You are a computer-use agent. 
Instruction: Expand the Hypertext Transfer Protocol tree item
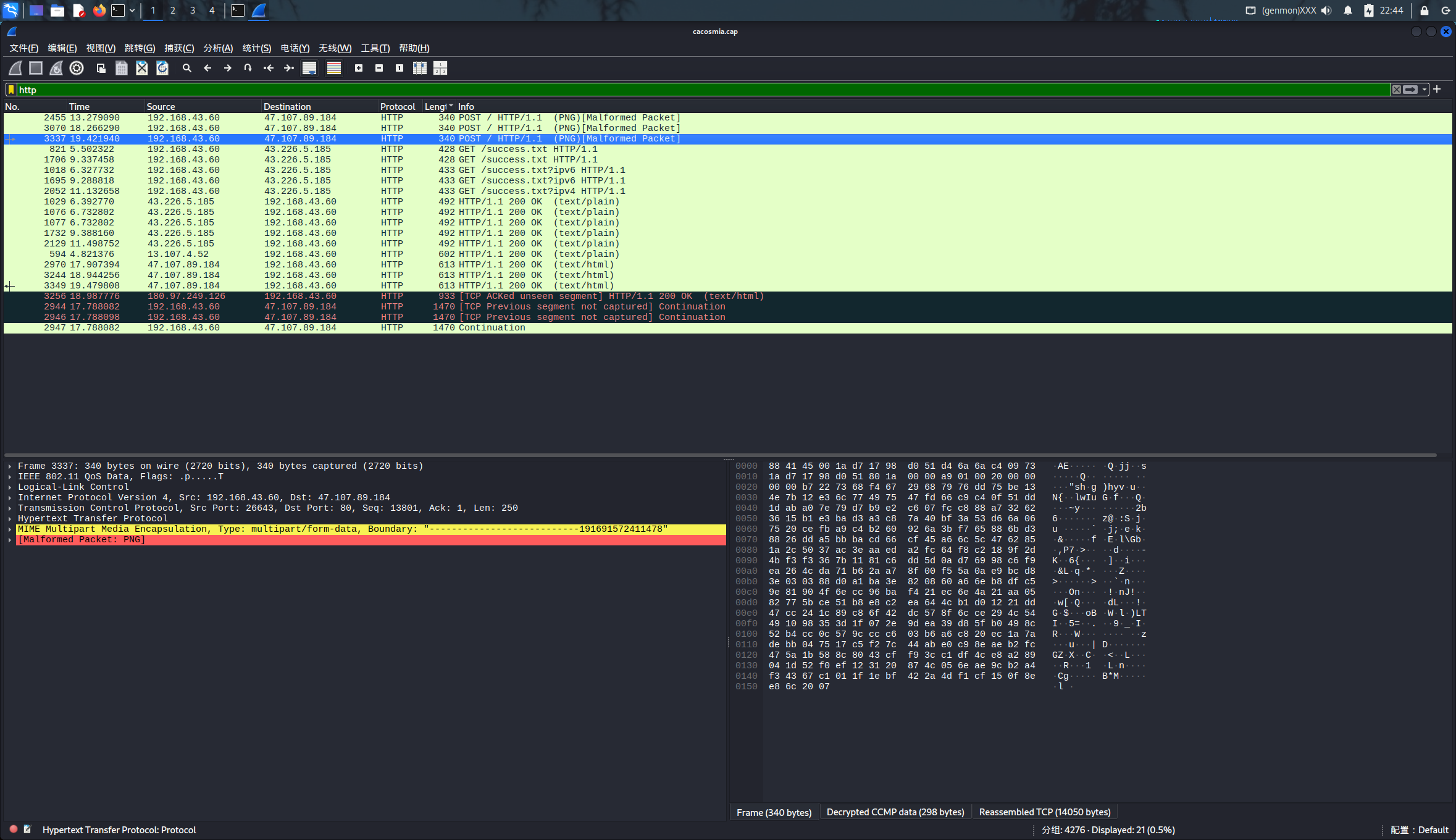pyautogui.click(x=10, y=519)
